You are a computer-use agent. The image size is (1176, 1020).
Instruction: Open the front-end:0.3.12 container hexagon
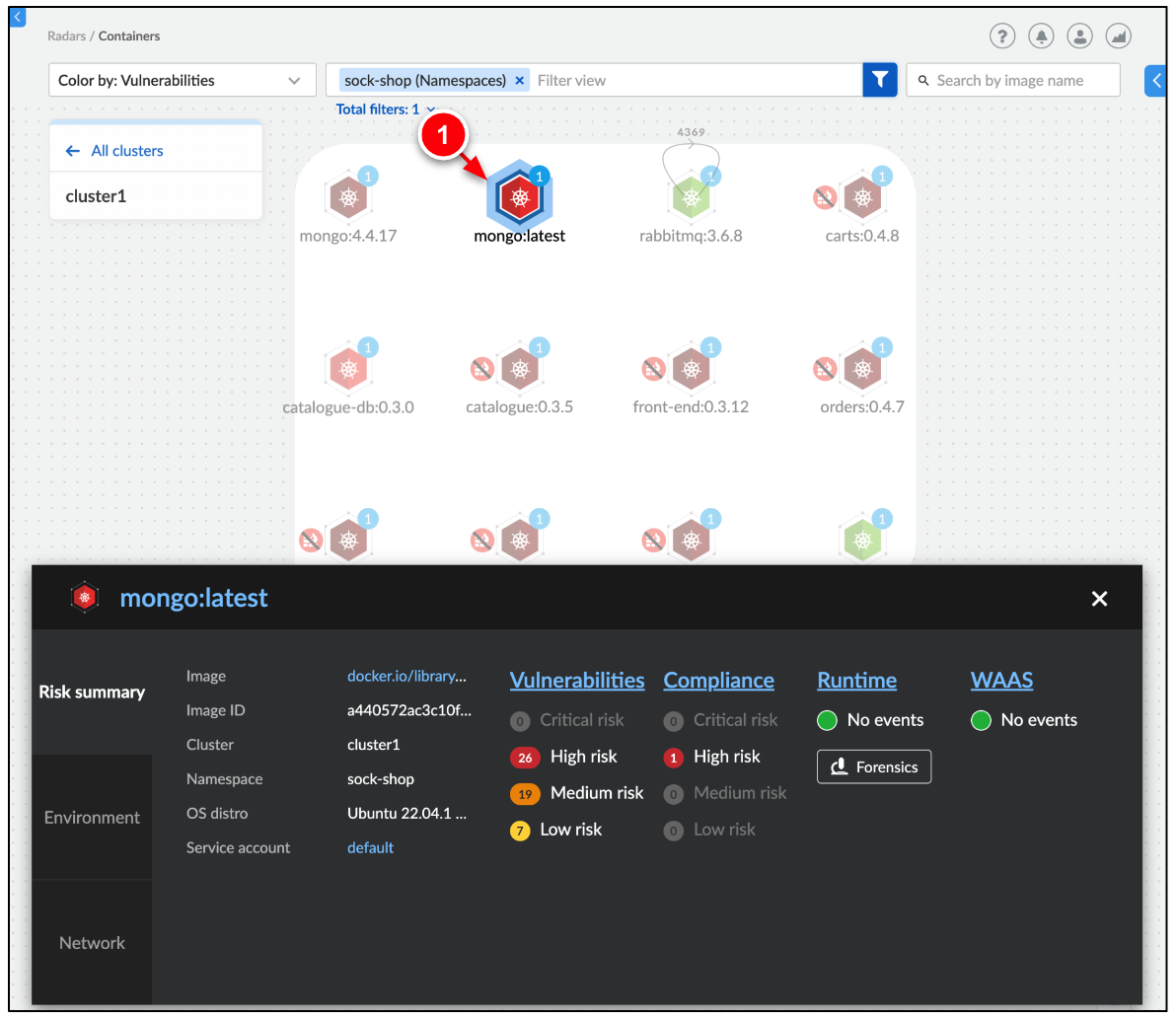coord(691,368)
